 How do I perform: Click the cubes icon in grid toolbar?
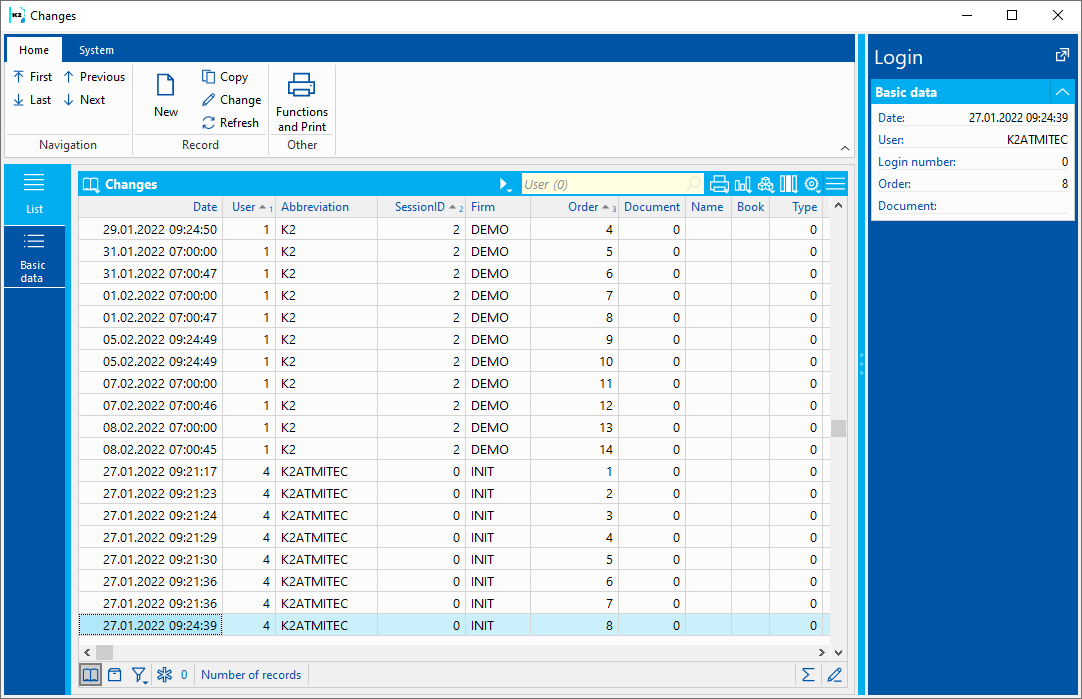click(x=766, y=184)
